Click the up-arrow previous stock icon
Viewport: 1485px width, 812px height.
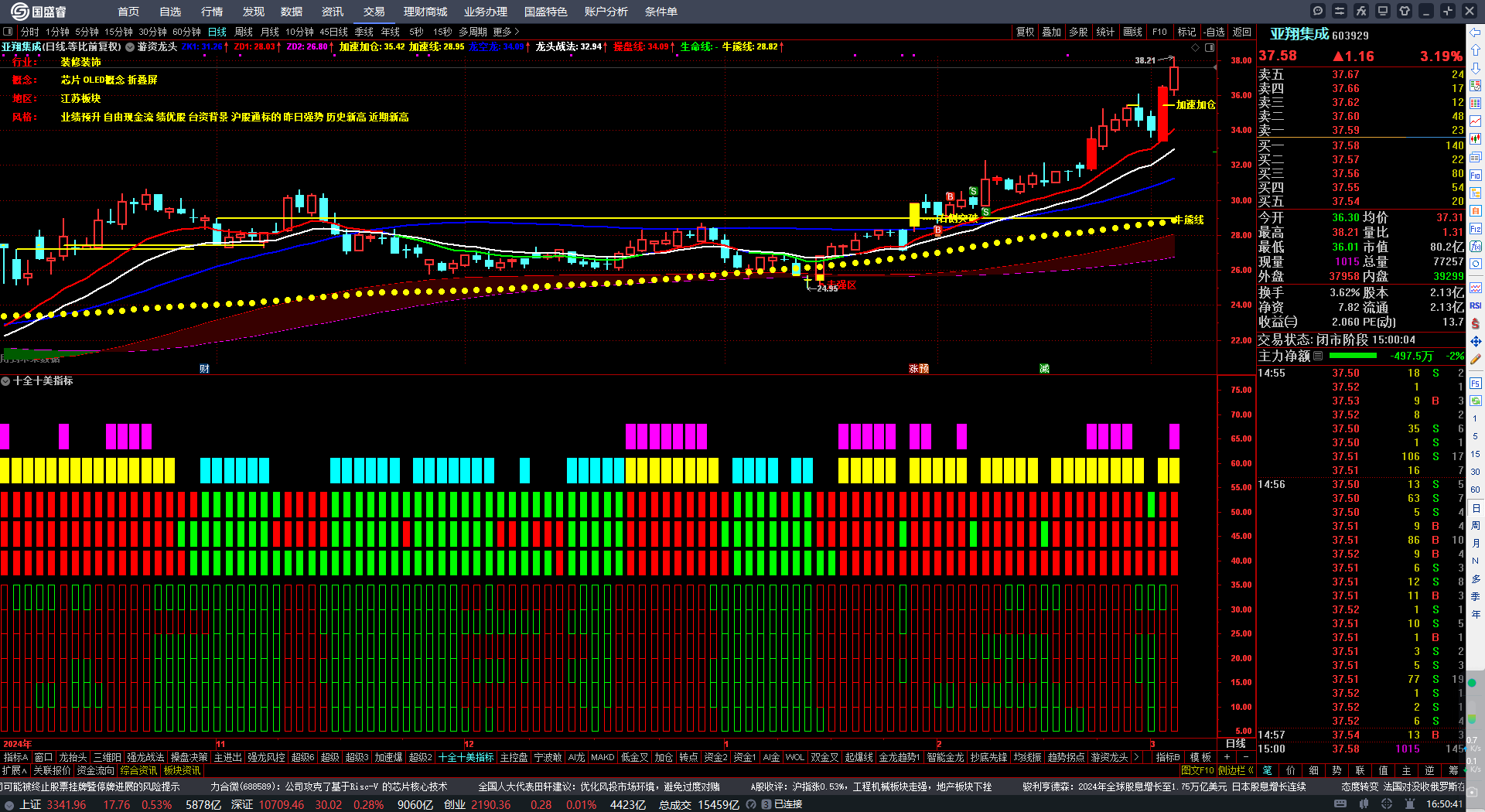(x=1476, y=50)
